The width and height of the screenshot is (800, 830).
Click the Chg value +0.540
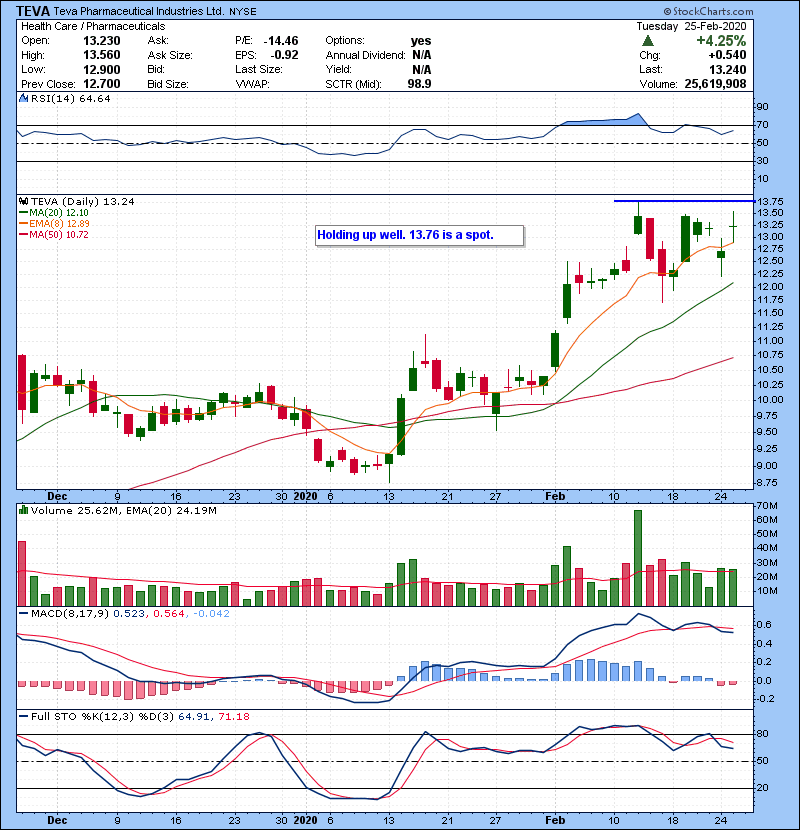click(727, 55)
